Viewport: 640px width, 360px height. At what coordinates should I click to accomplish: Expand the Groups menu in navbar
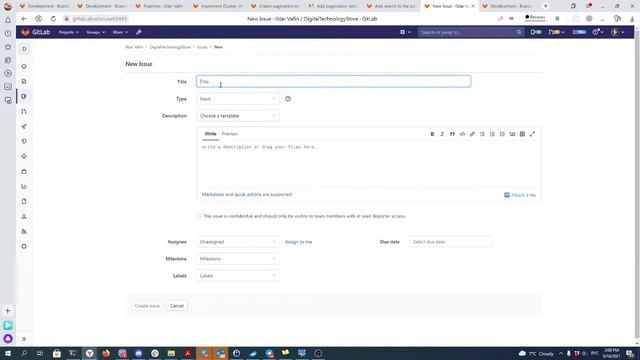tap(96, 32)
